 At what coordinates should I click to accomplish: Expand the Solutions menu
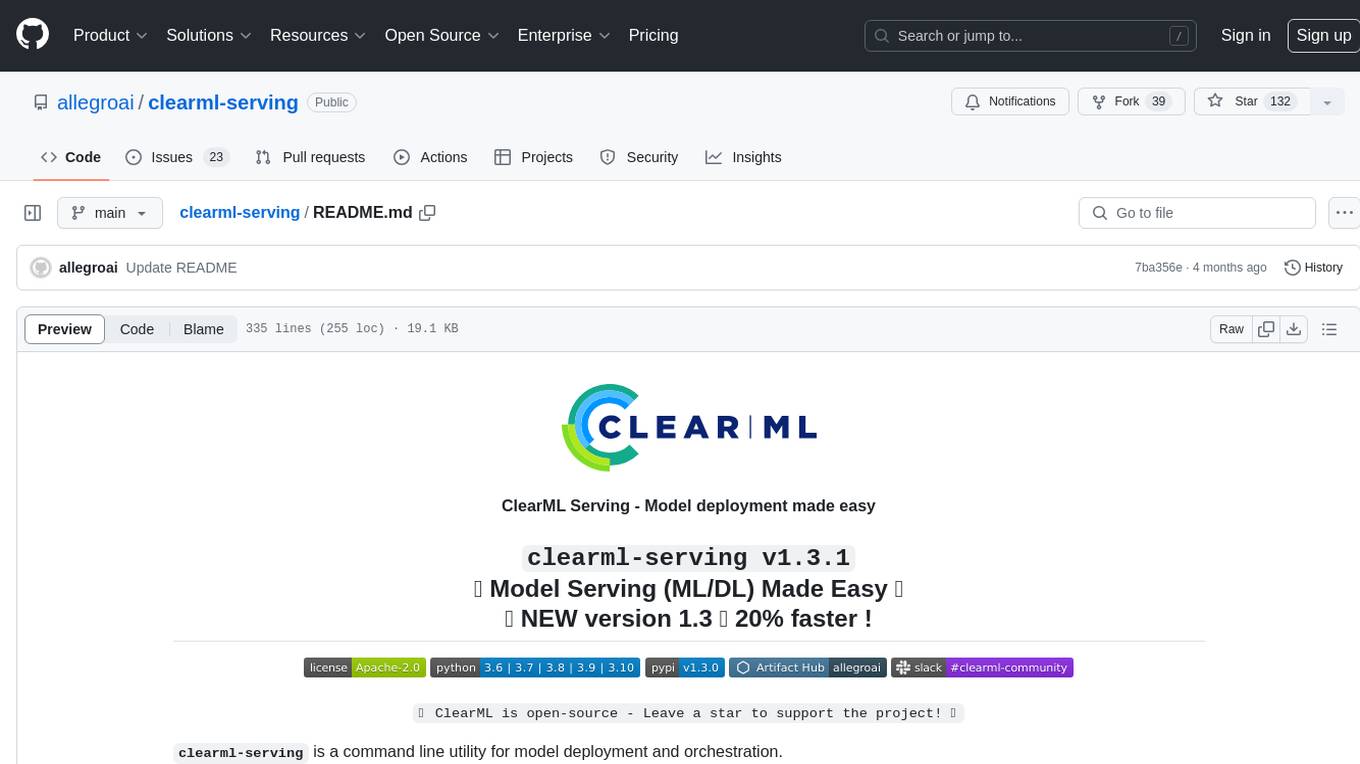pos(208,35)
